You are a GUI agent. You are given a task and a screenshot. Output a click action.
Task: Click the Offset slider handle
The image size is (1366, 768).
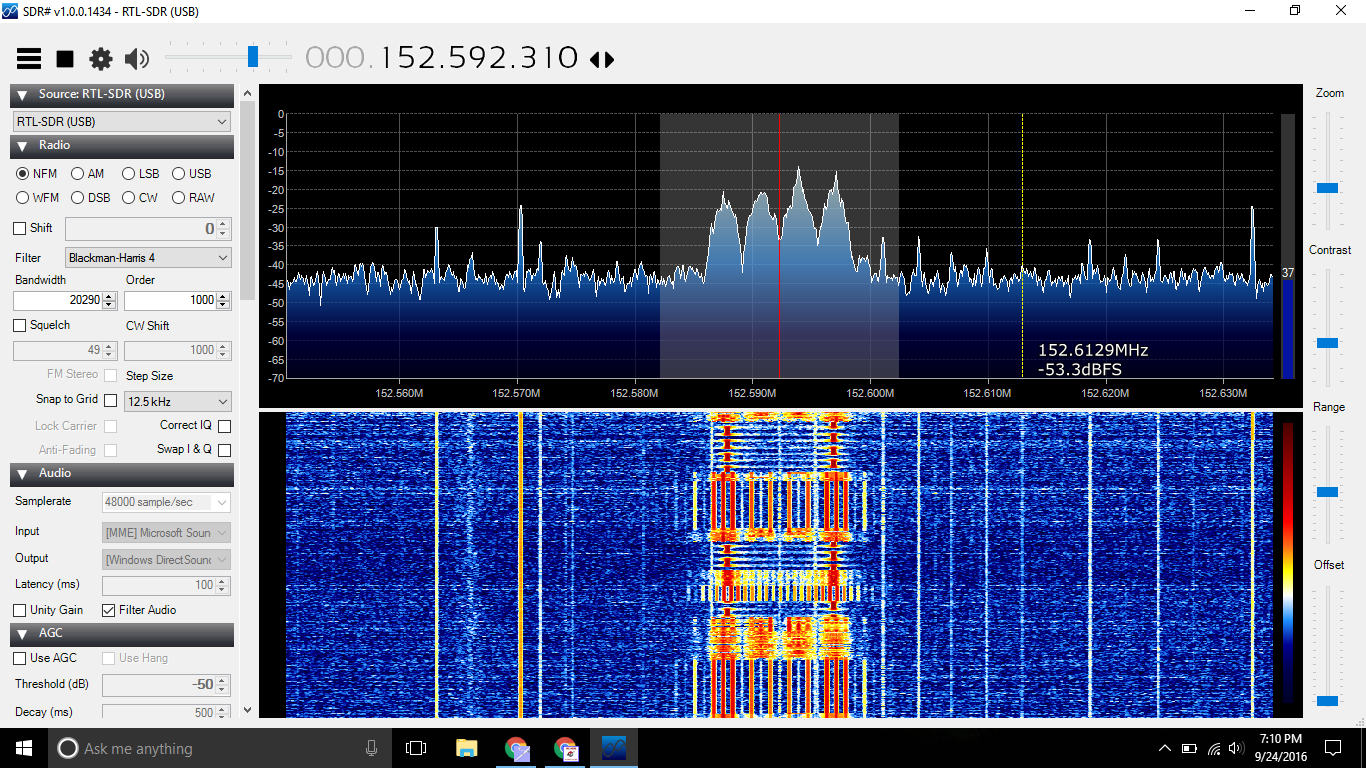(1328, 701)
